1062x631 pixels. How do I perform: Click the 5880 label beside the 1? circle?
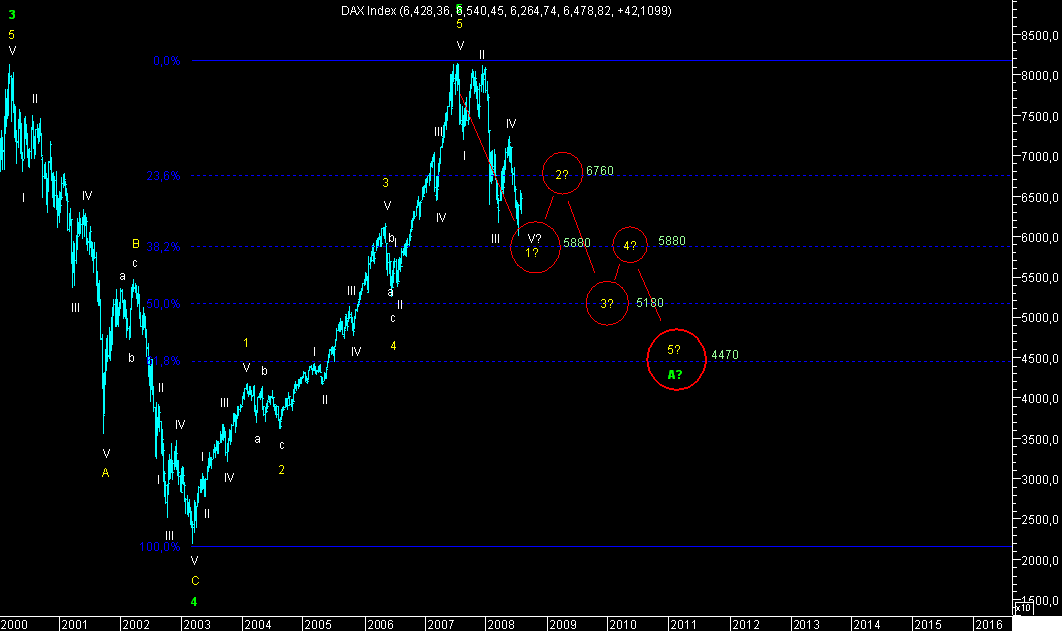tap(577, 242)
